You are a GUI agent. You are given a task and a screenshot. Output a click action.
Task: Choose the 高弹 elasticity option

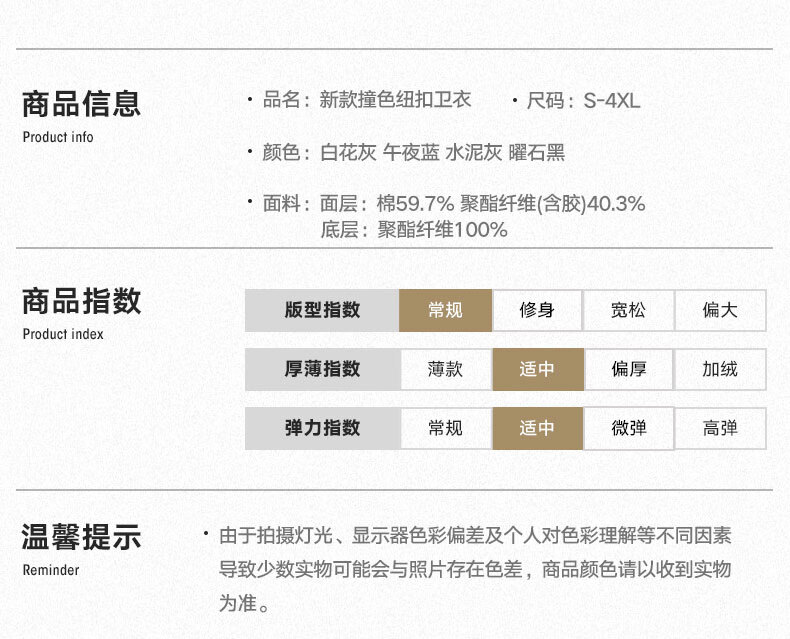(720, 428)
